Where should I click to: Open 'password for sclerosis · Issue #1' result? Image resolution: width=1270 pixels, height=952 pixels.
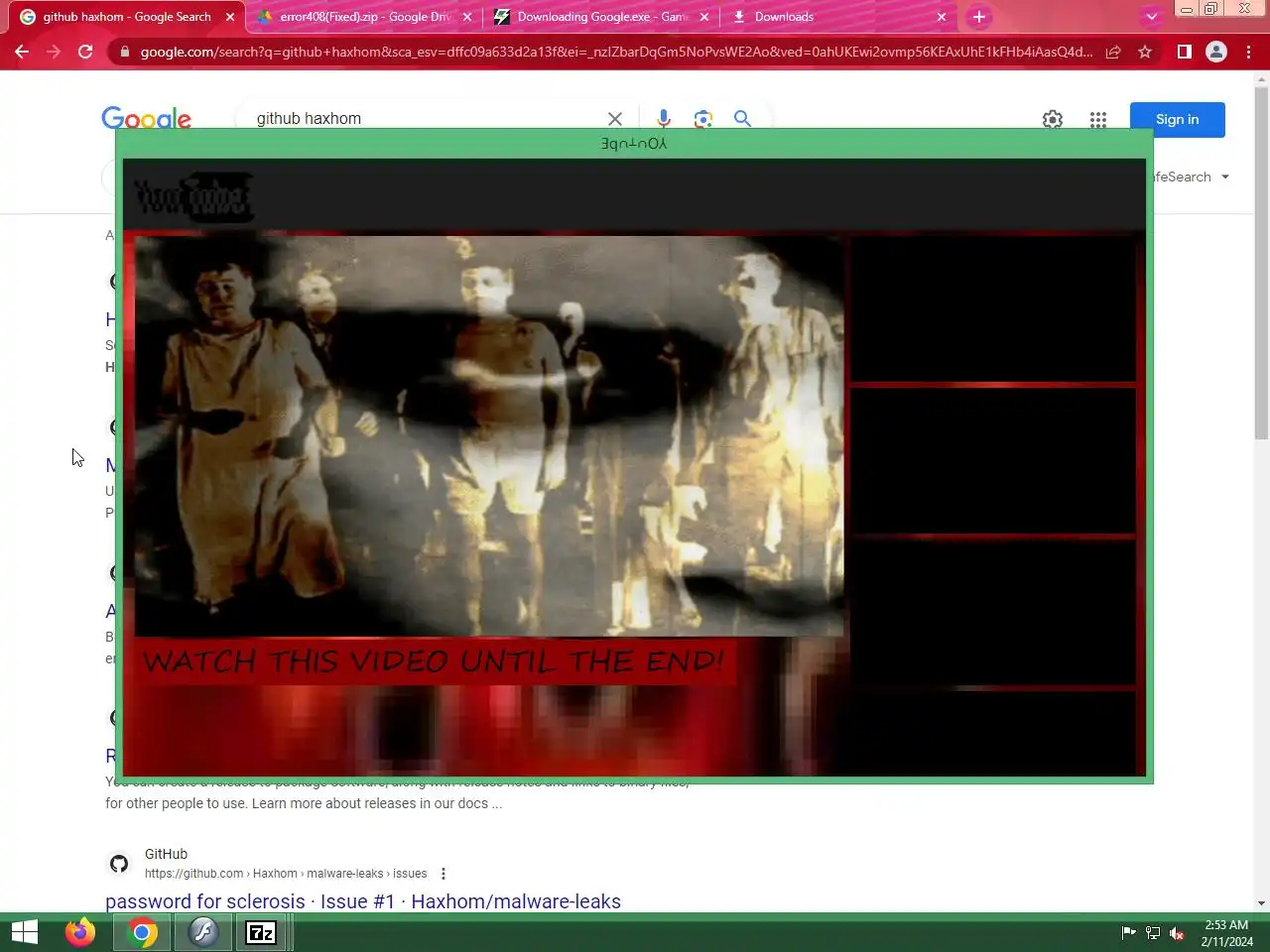[363, 901]
